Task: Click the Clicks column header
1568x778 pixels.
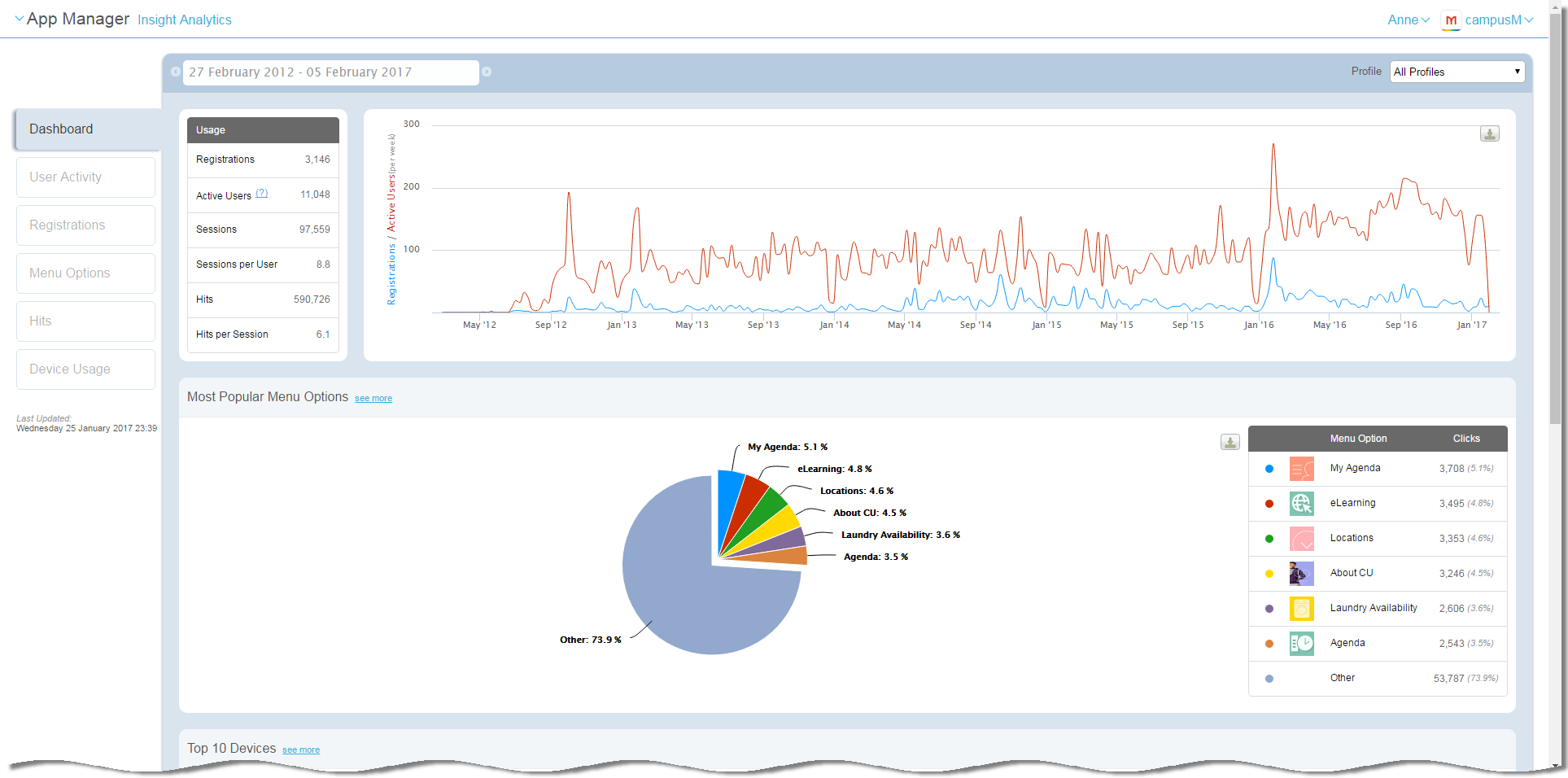Action: (x=1466, y=439)
